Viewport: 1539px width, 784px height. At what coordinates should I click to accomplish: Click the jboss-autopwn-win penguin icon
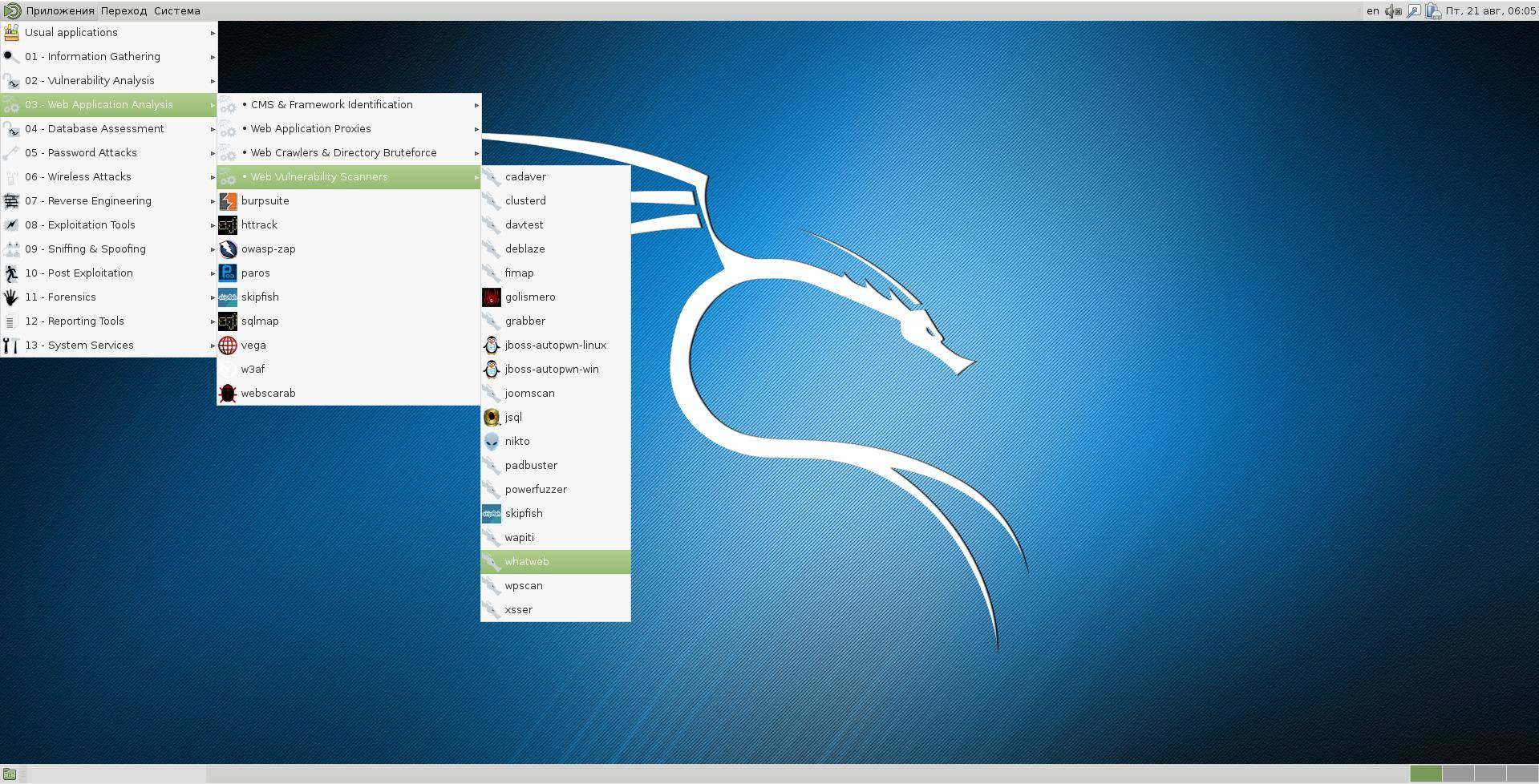pos(492,370)
